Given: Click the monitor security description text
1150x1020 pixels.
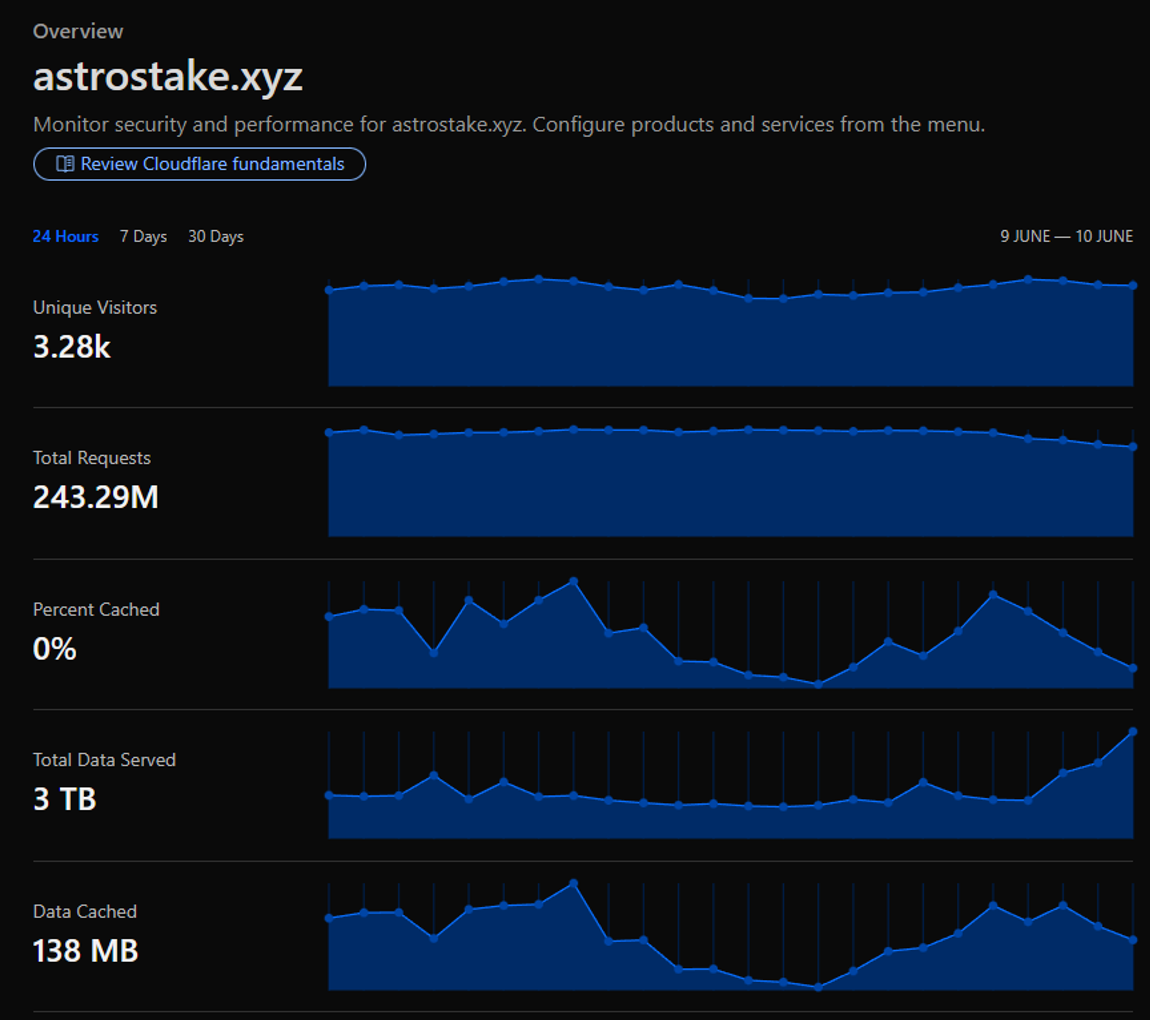Looking at the screenshot, I should click(509, 125).
